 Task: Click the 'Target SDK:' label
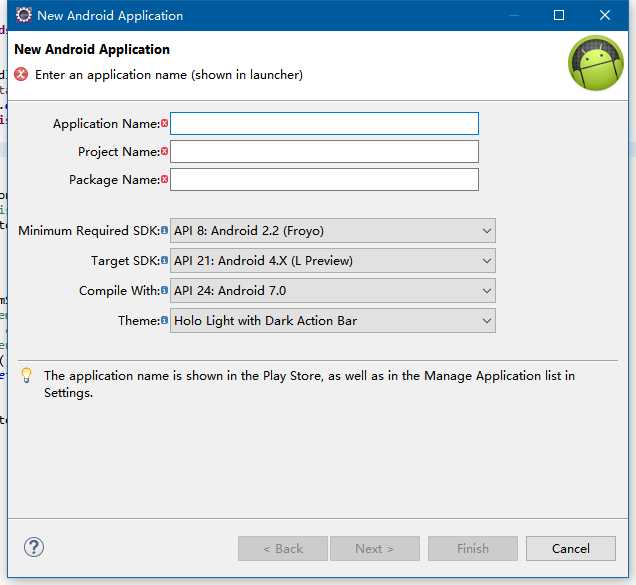125,260
